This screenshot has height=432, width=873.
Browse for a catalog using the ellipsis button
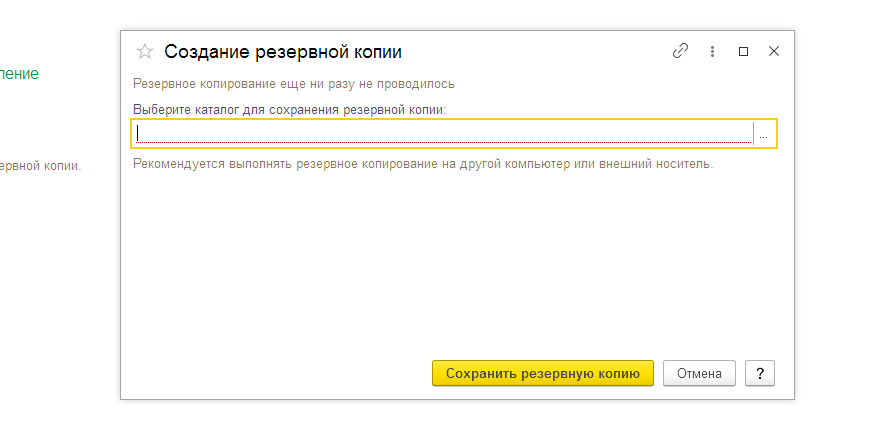[763, 134]
